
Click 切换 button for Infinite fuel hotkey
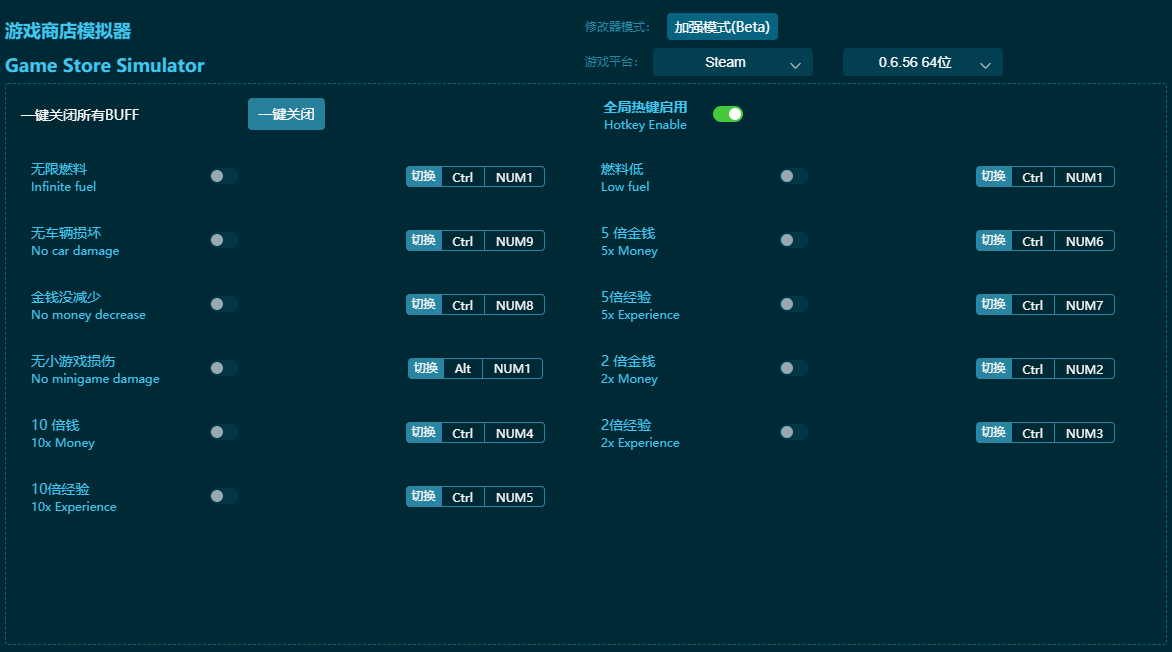[424, 177]
